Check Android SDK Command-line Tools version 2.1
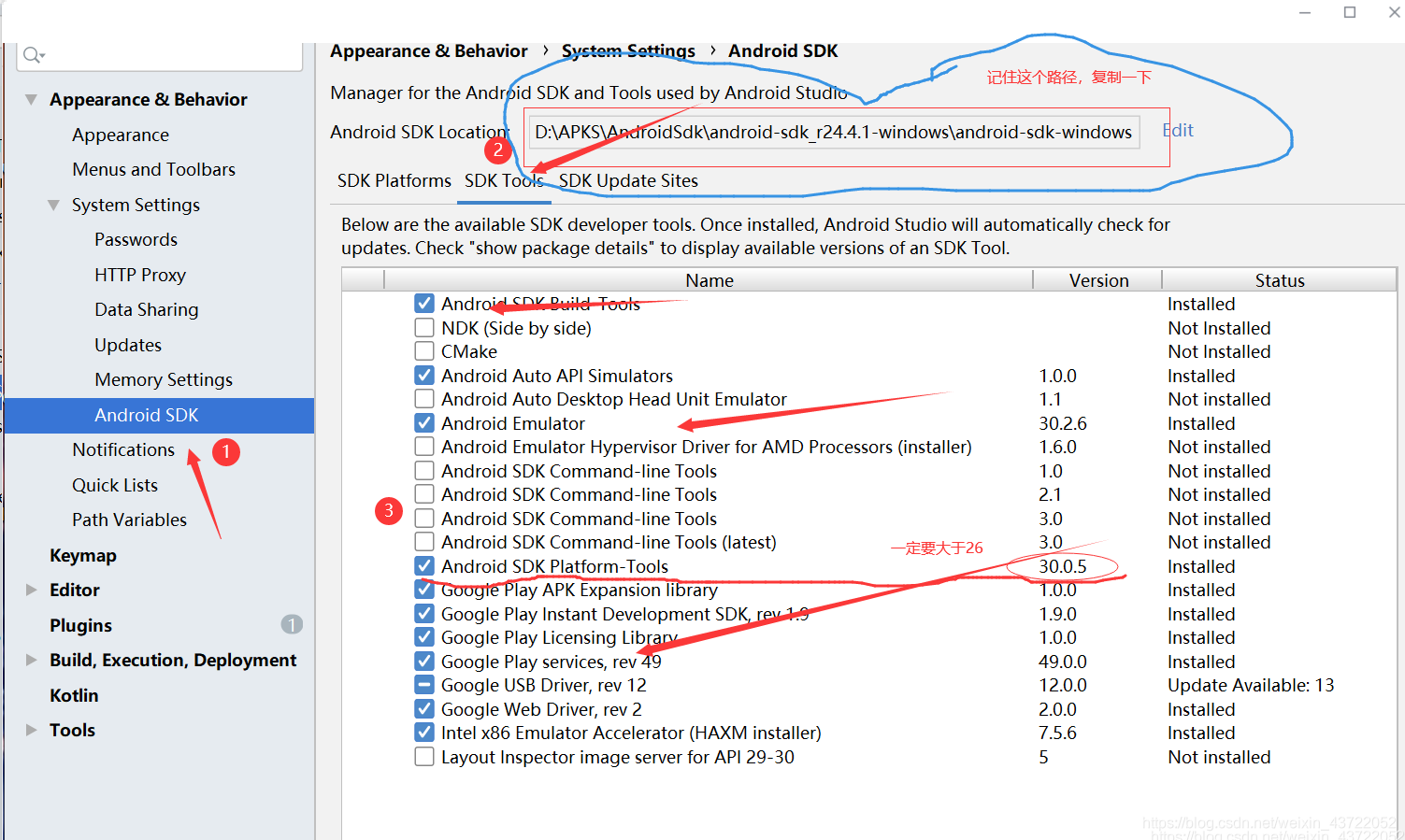This screenshot has height=840, width=1405. point(424,494)
